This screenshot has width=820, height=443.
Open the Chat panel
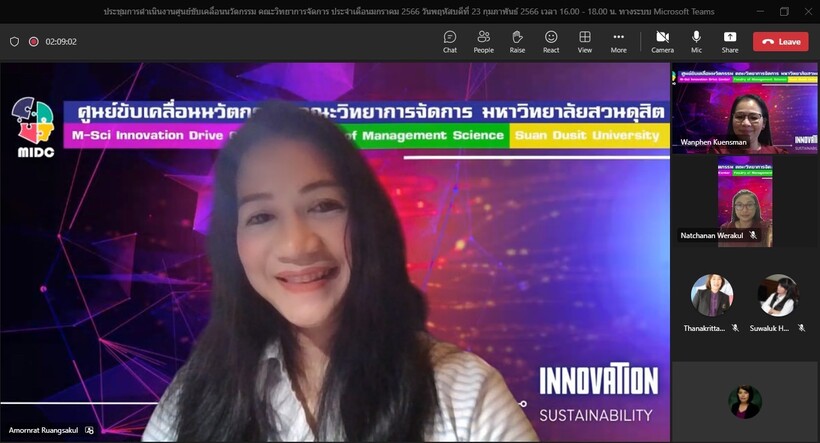pyautogui.click(x=450, y=41)
